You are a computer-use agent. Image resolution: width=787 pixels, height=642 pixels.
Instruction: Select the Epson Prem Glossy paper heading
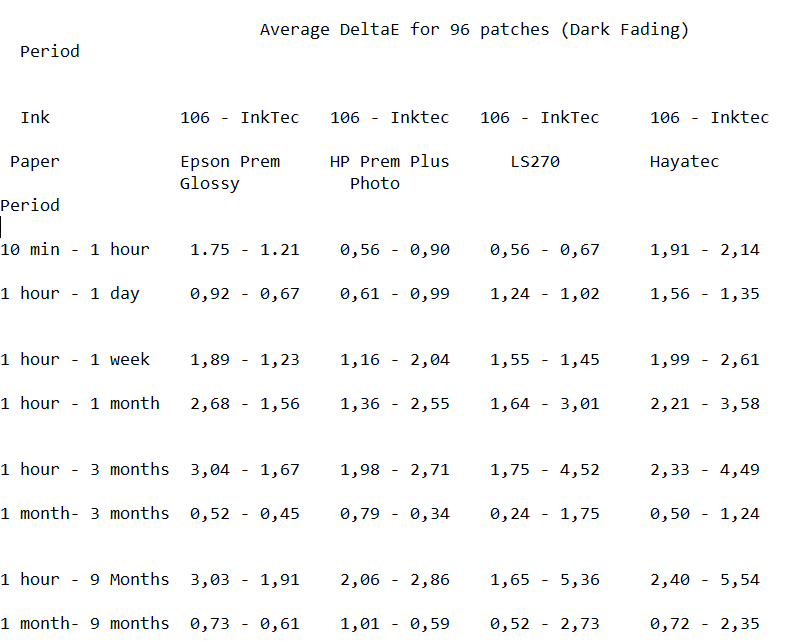click(x=230, y=172)
